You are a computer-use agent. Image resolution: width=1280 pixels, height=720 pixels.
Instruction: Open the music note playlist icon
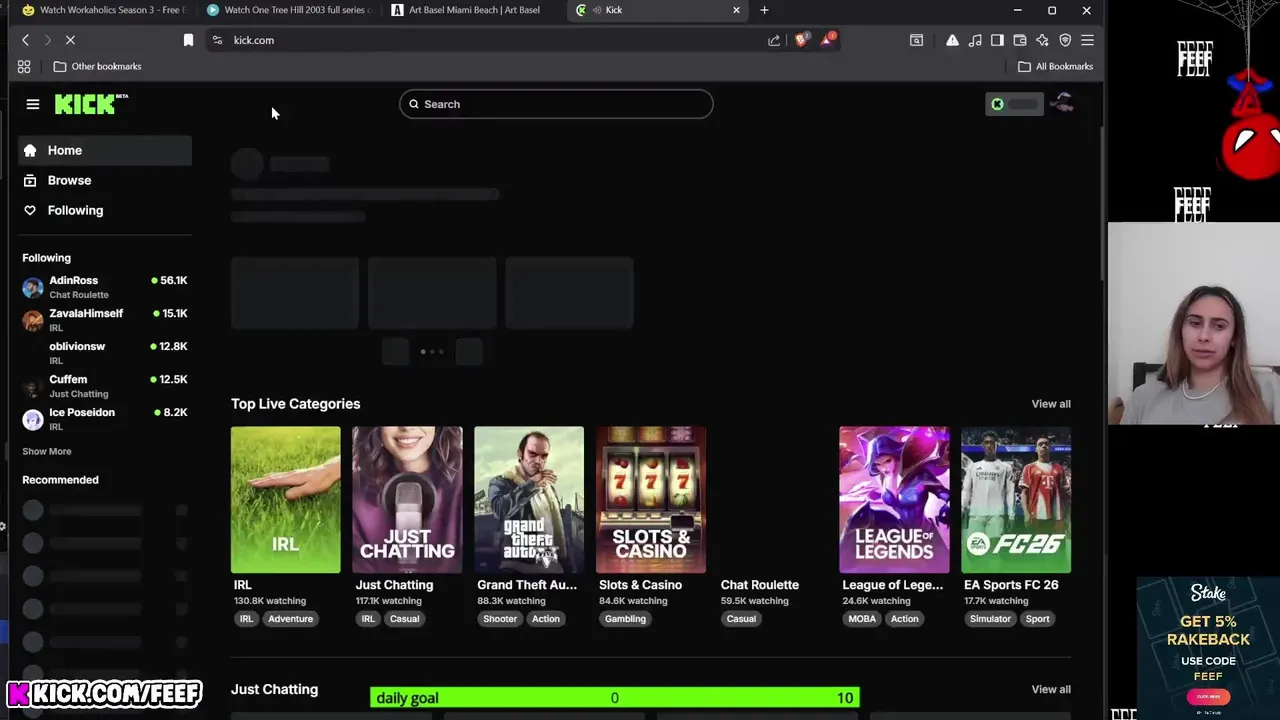(975, 40)
